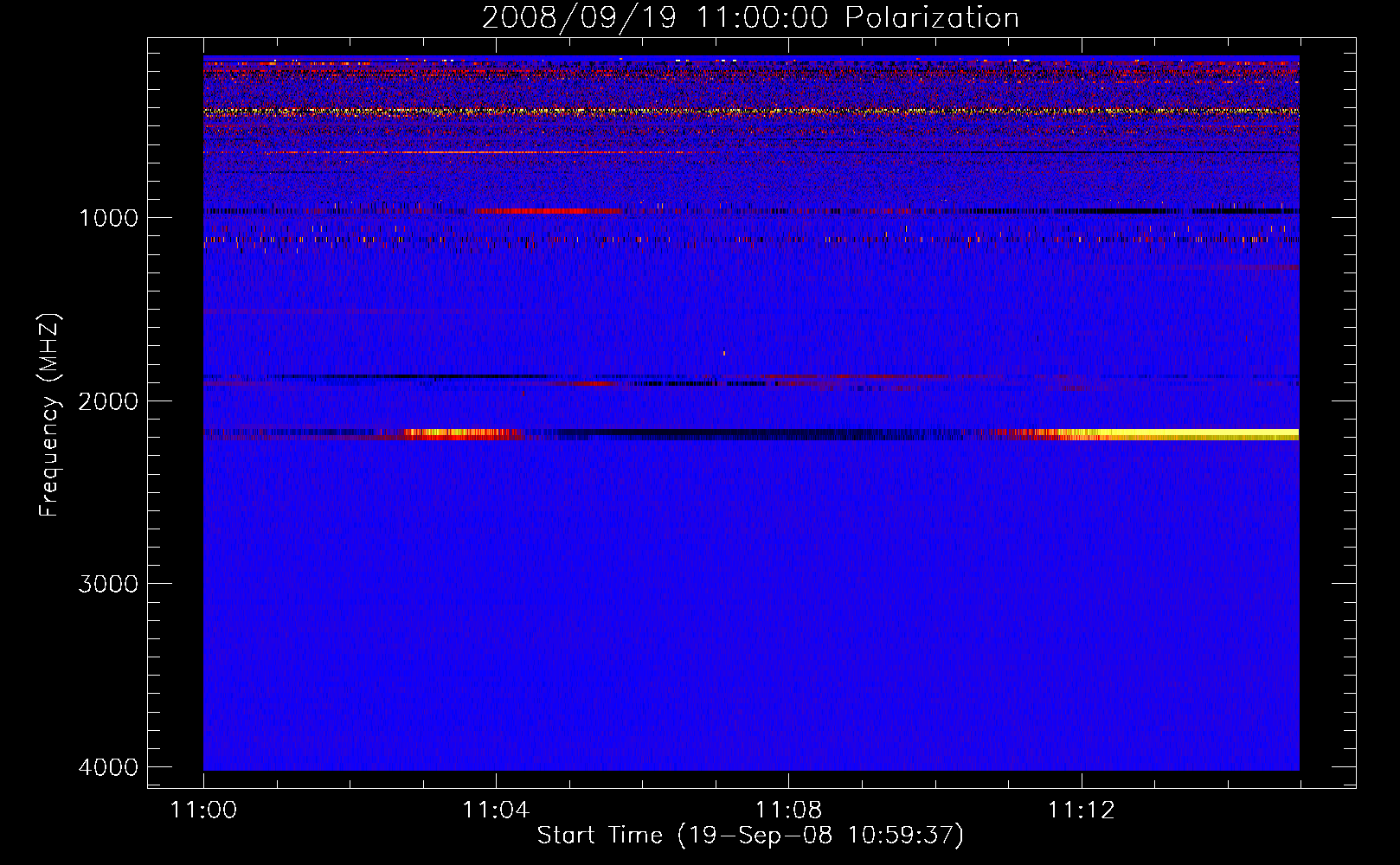Click the 3000 frequency tick label
This screenshot has height=865, width=1400.
point(108,584)
